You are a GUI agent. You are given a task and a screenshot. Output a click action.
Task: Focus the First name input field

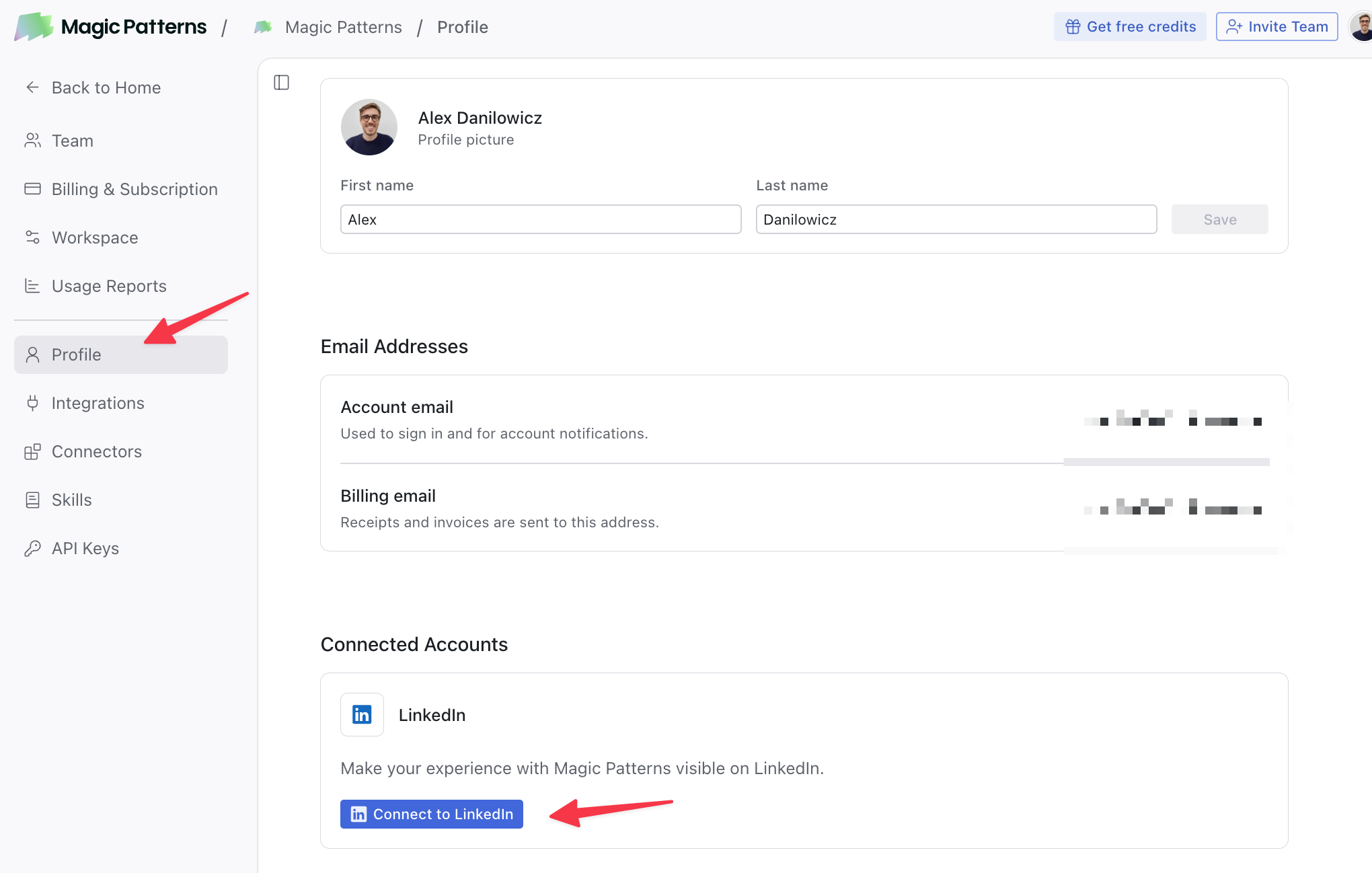(541, 219)
